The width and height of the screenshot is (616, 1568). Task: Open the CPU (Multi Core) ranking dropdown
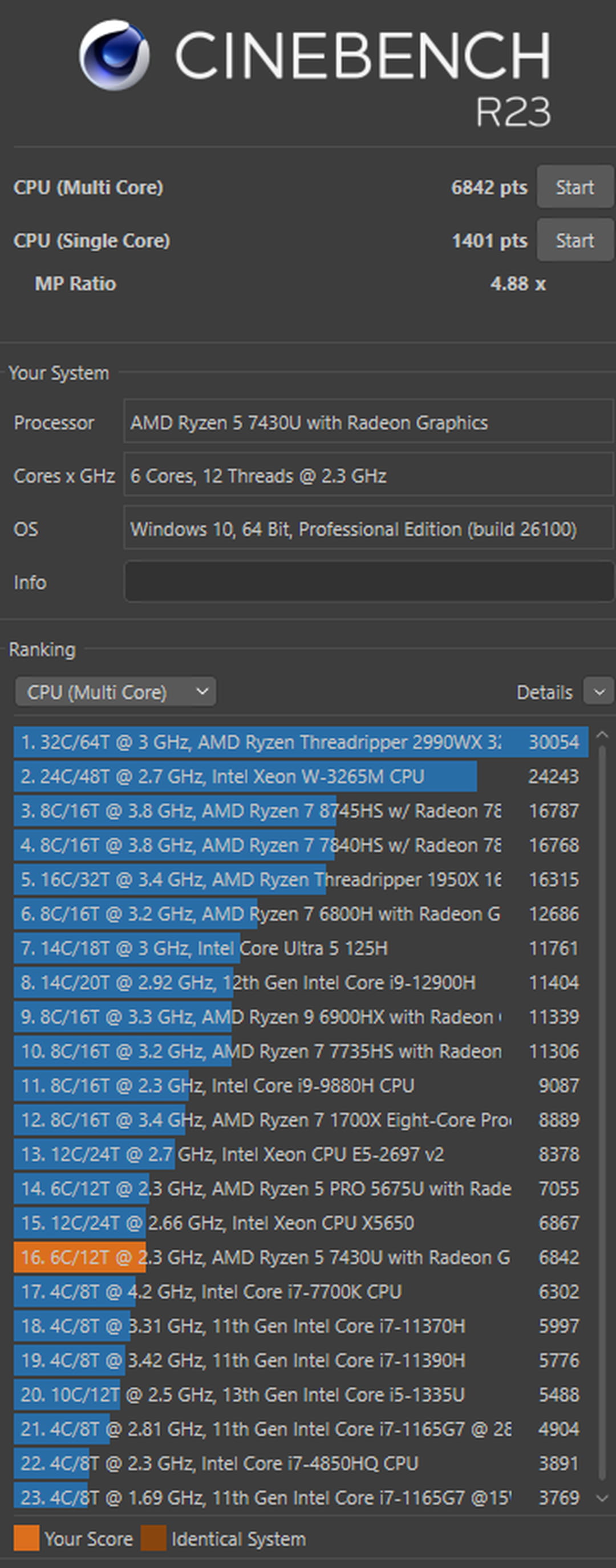pos(116,692)
